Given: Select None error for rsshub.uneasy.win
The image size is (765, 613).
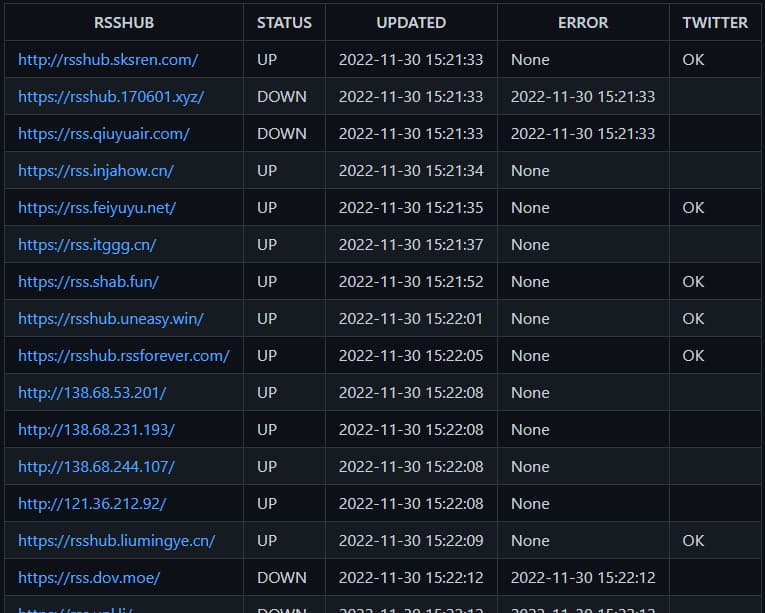Looking at the screenshot, I should click(530, 319).
